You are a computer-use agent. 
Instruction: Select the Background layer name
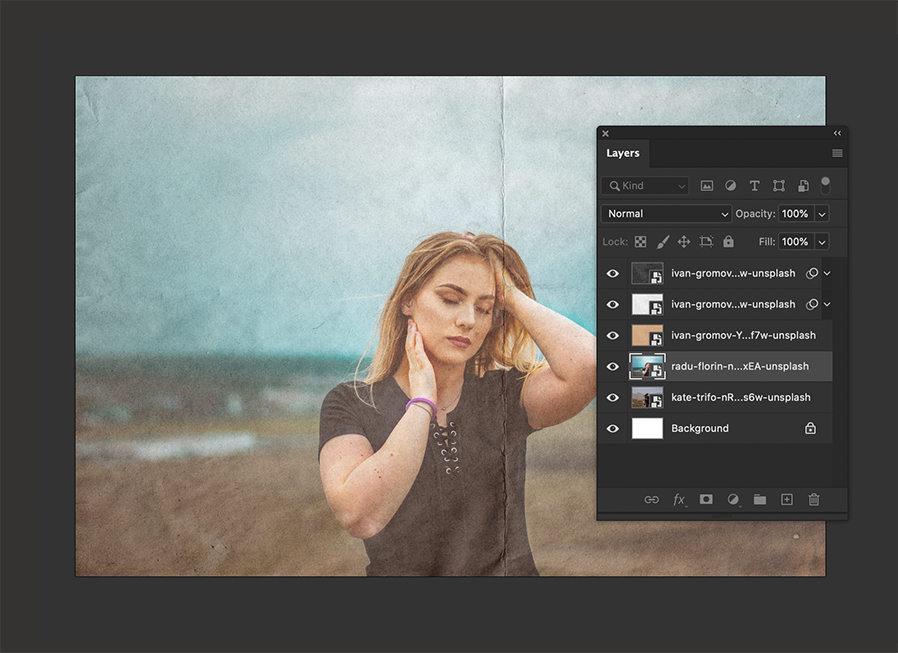coord(700,428)
